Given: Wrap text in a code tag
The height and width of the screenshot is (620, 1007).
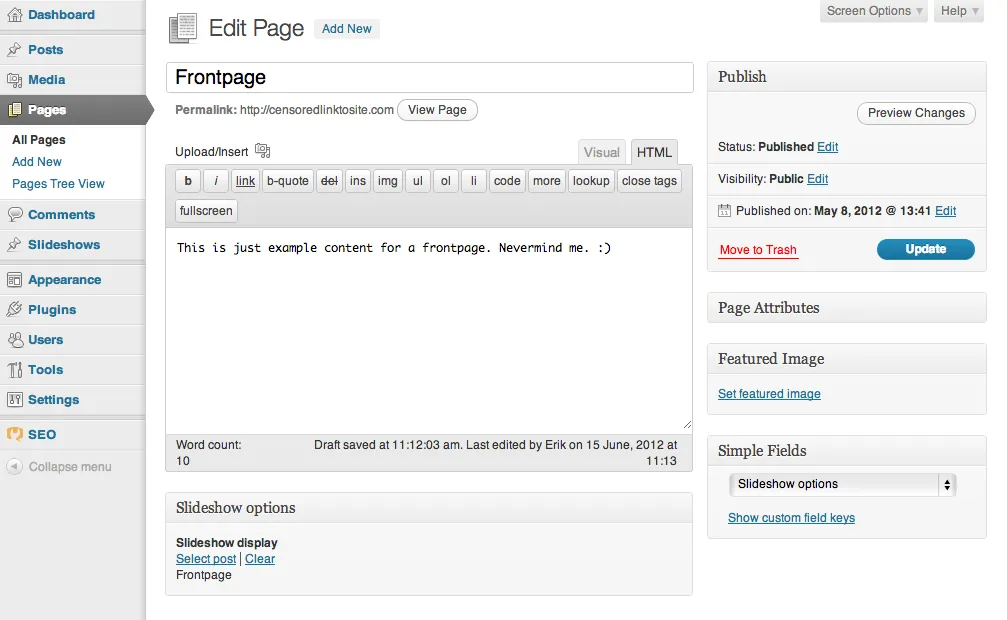Looking at the screenshot, I should (x=506, y=180).
